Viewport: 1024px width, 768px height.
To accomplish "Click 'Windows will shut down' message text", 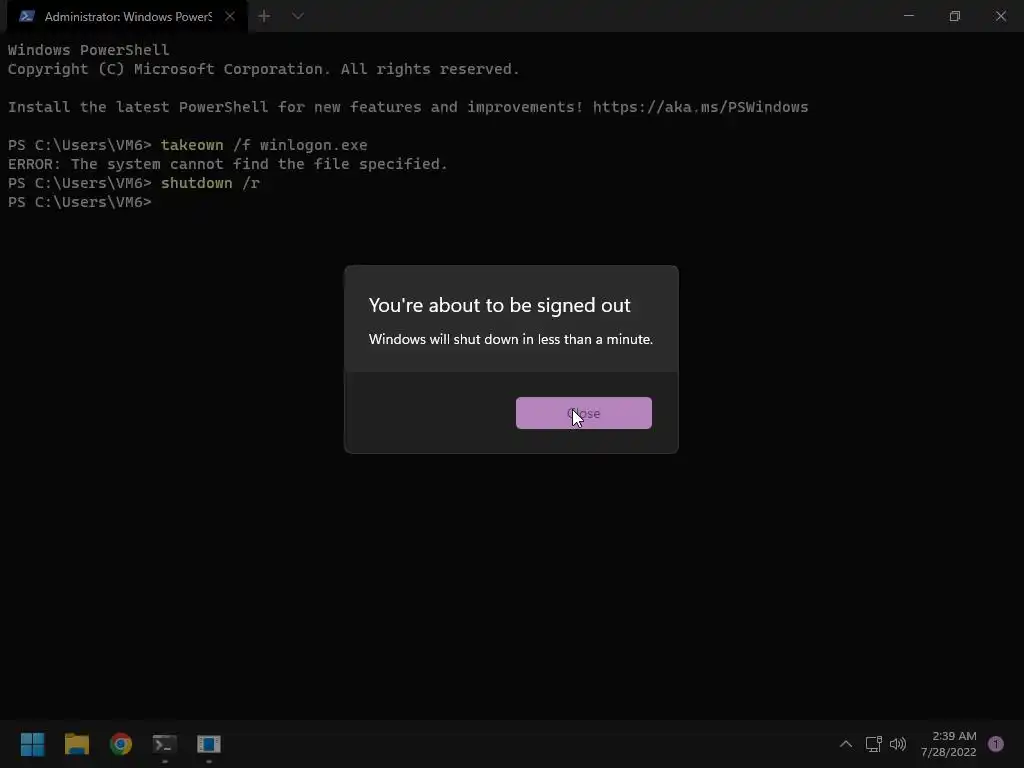I will (511, 339).
